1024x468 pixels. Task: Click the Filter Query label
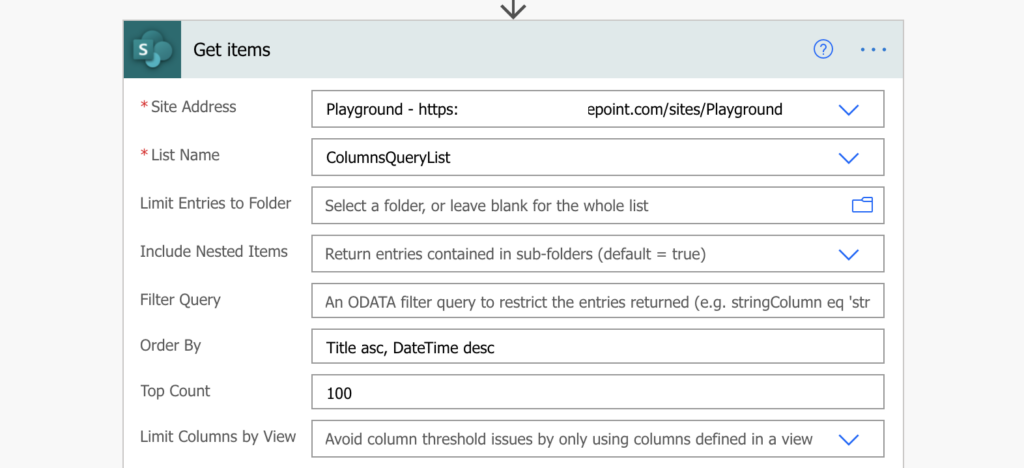(180, 300)
